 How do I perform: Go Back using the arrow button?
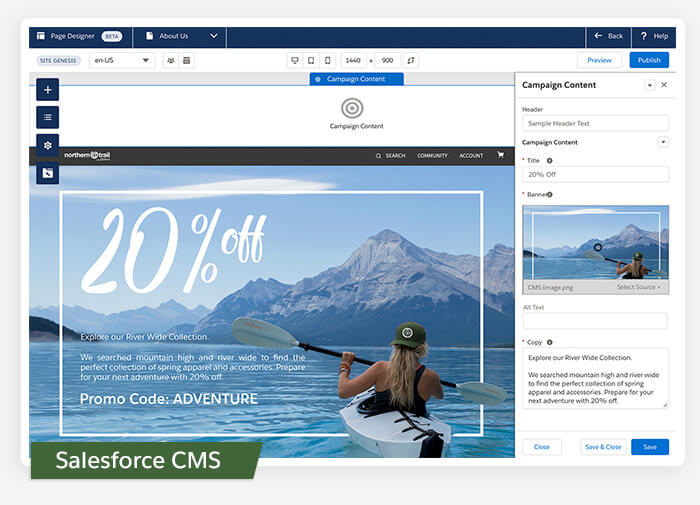[608, 36]
